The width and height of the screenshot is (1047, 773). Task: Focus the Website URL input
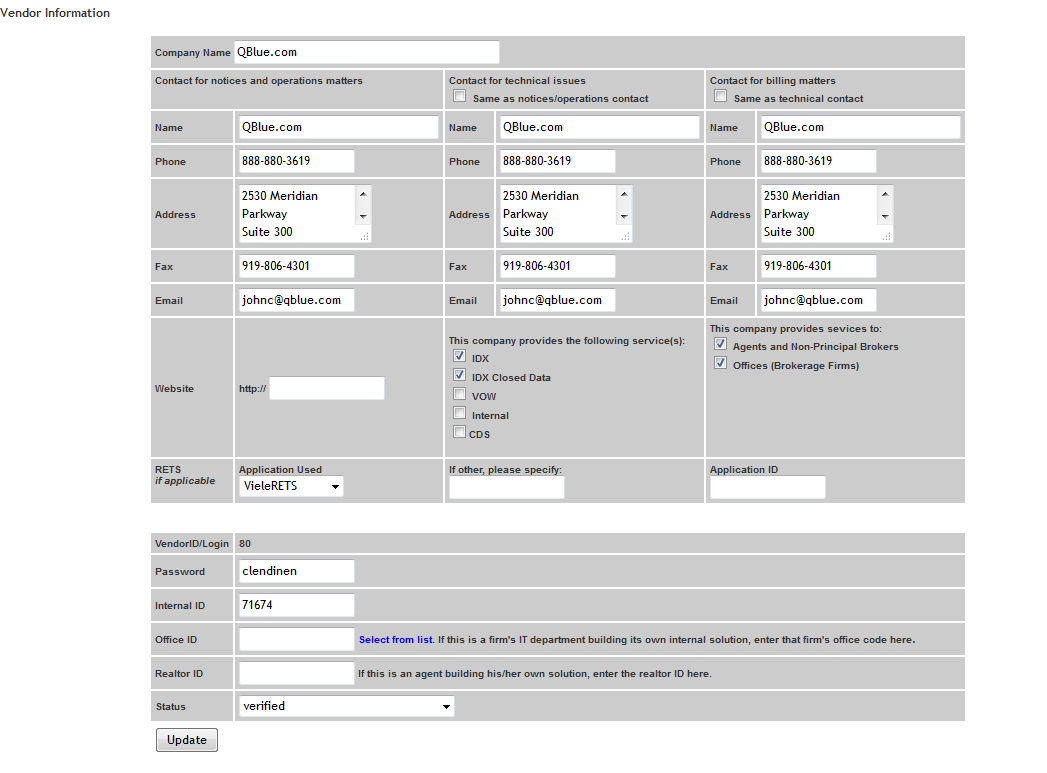tap(326, 389)
